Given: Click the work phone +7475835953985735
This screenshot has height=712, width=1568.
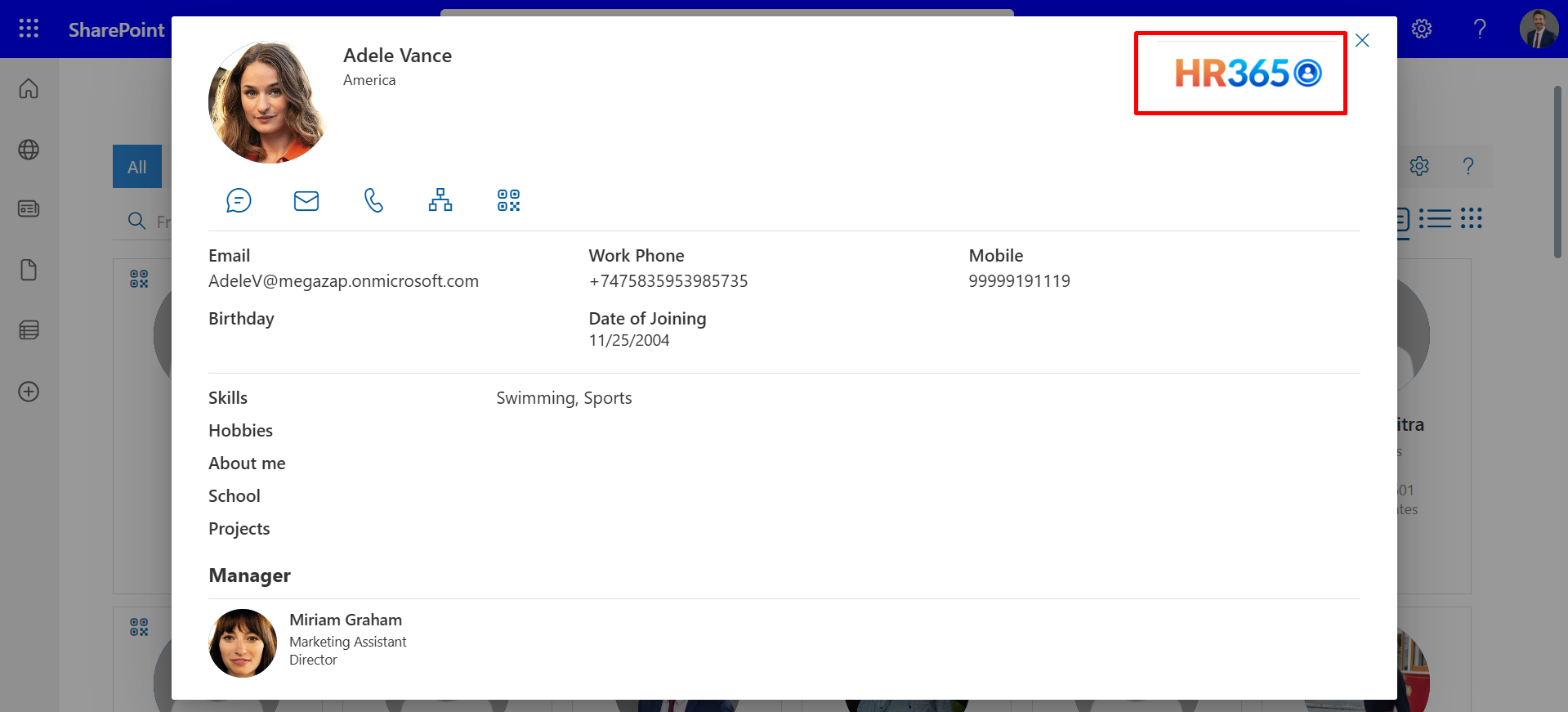Looking at the screenshot, I should click(x=668, y=281).
